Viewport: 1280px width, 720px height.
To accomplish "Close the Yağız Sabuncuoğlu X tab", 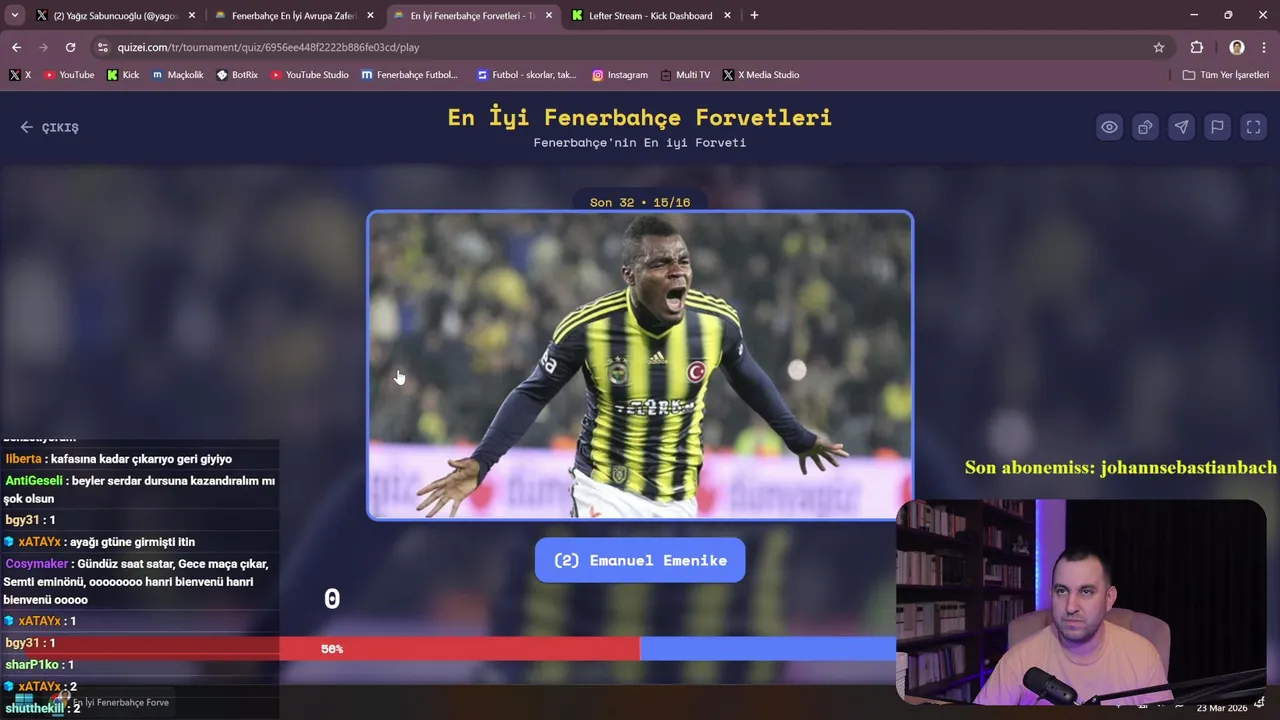I will 192,15.
